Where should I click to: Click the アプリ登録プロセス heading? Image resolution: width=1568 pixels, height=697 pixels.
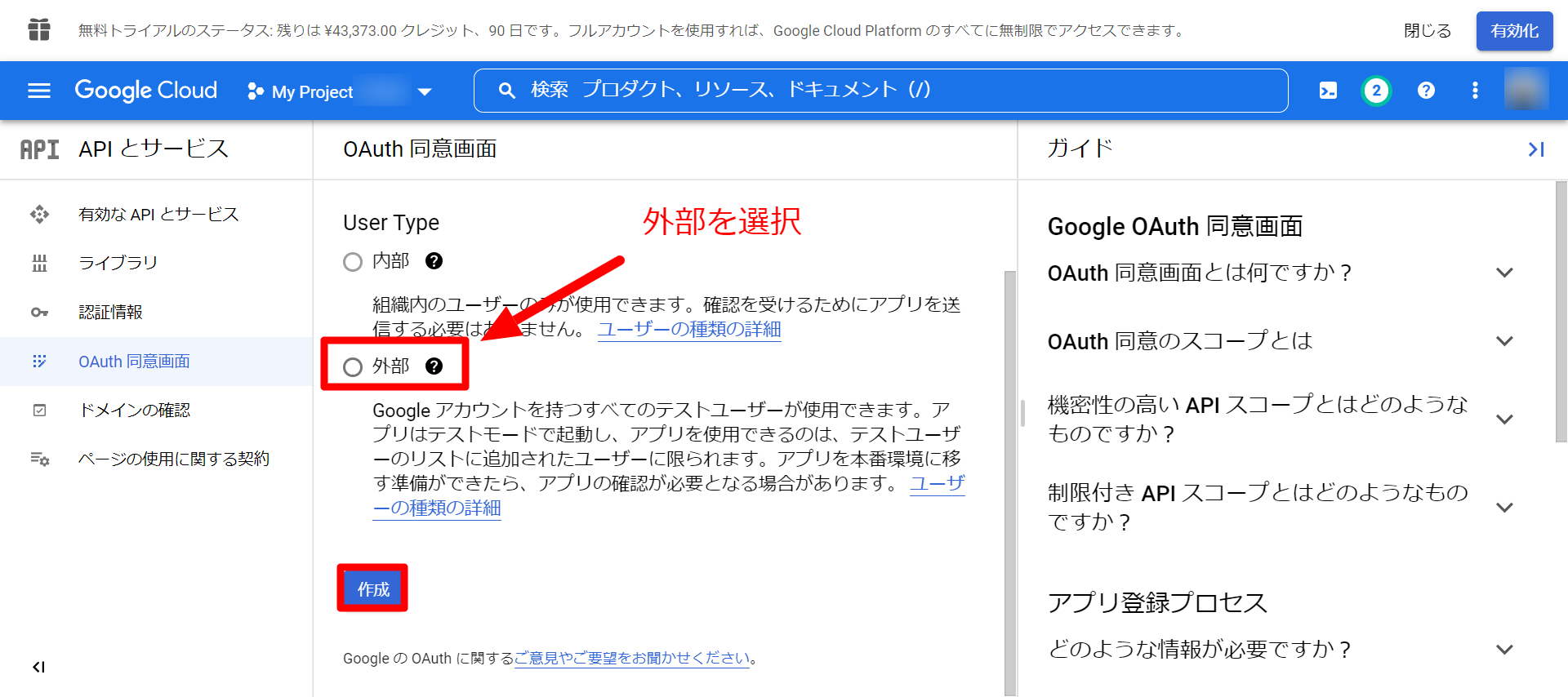coord(1157,603)
